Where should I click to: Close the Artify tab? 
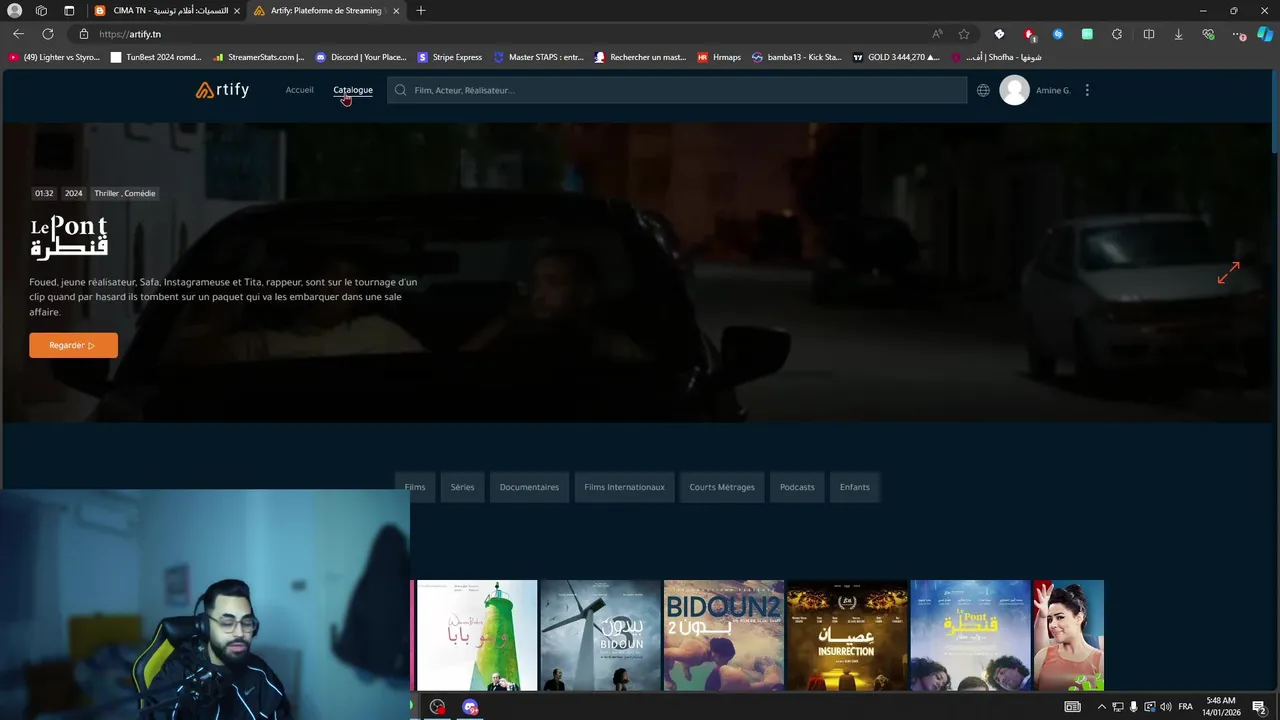coord(397,11)
